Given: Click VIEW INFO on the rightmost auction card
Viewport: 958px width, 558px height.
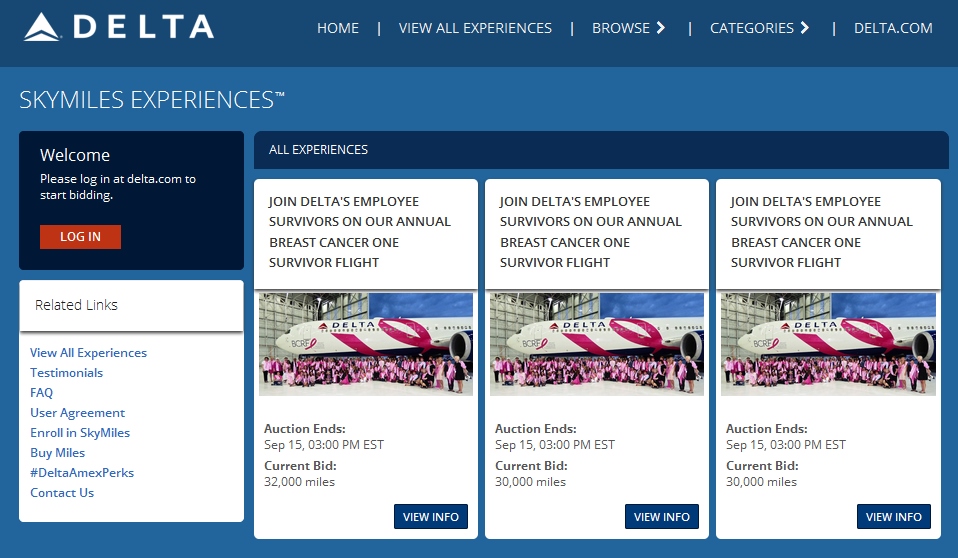Looking at the screenshot, I should (x=894, y=517).
